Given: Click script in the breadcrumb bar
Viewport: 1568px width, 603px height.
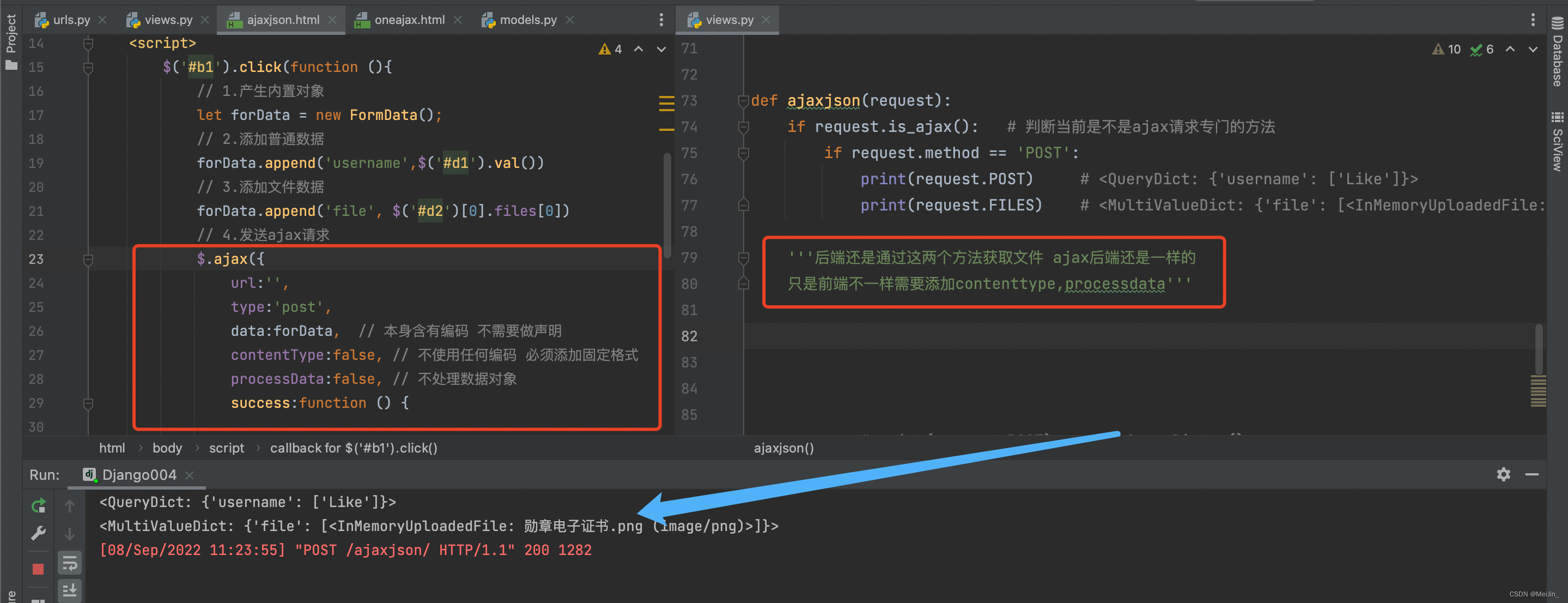Looking at the screenshot, I should click(x=227, y=448).
